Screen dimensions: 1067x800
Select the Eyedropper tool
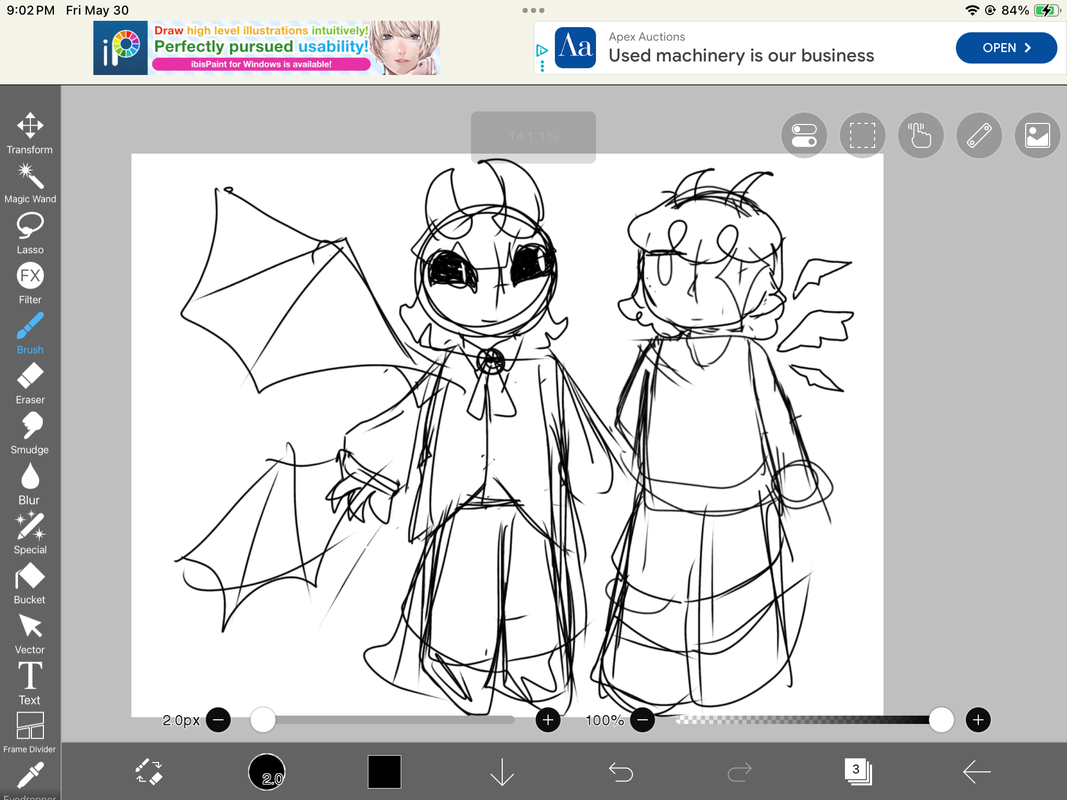pyautogui.click(x=30, y=780)
